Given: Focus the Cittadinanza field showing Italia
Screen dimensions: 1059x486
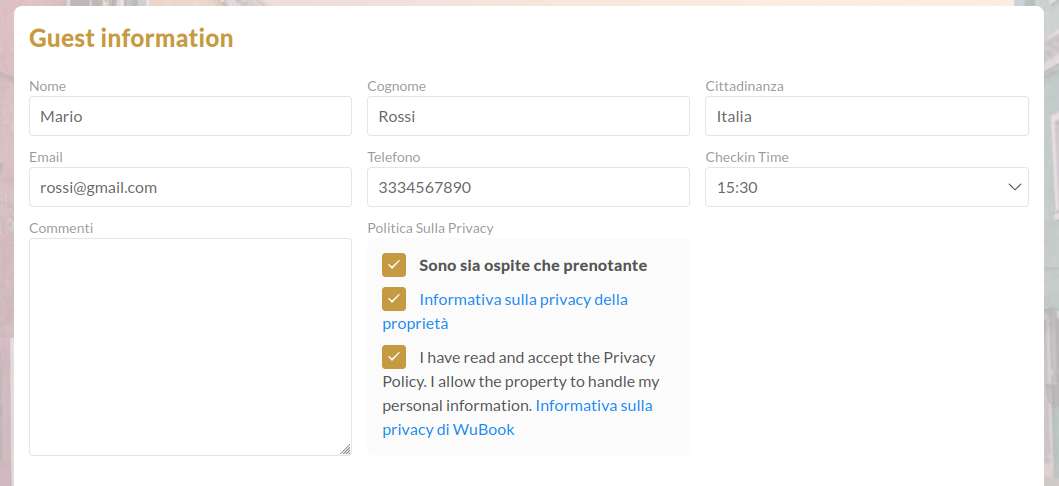Looking at the screenshot, I should coord(867,116).
